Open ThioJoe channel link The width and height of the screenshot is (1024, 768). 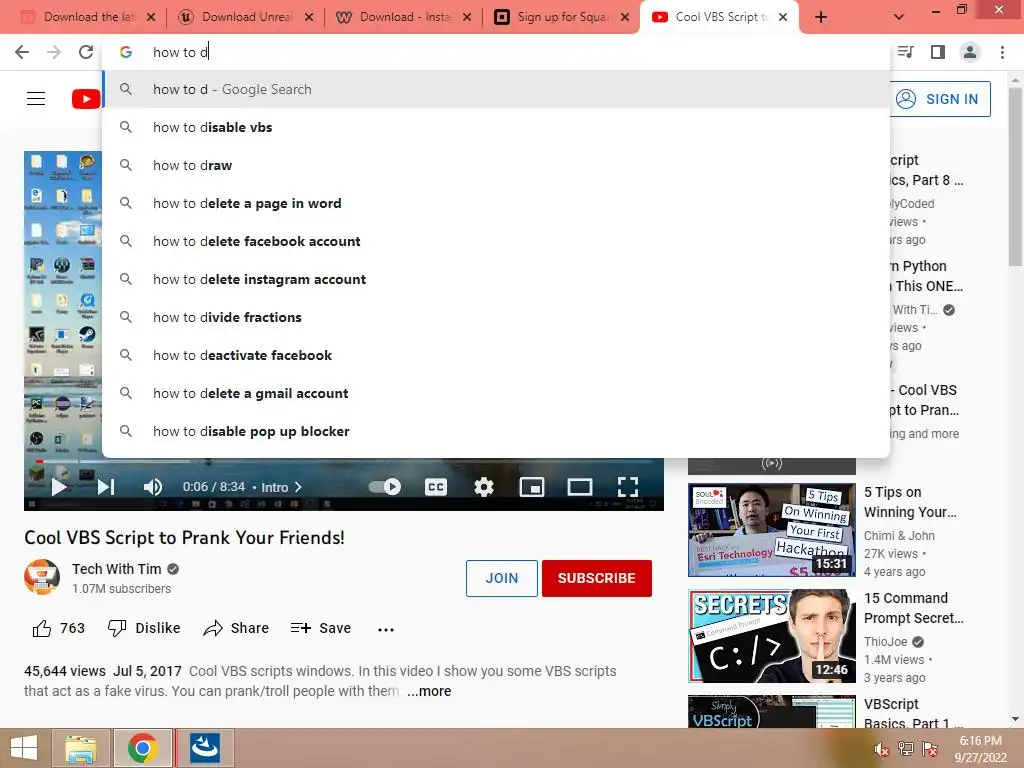[x=886, y=642]
